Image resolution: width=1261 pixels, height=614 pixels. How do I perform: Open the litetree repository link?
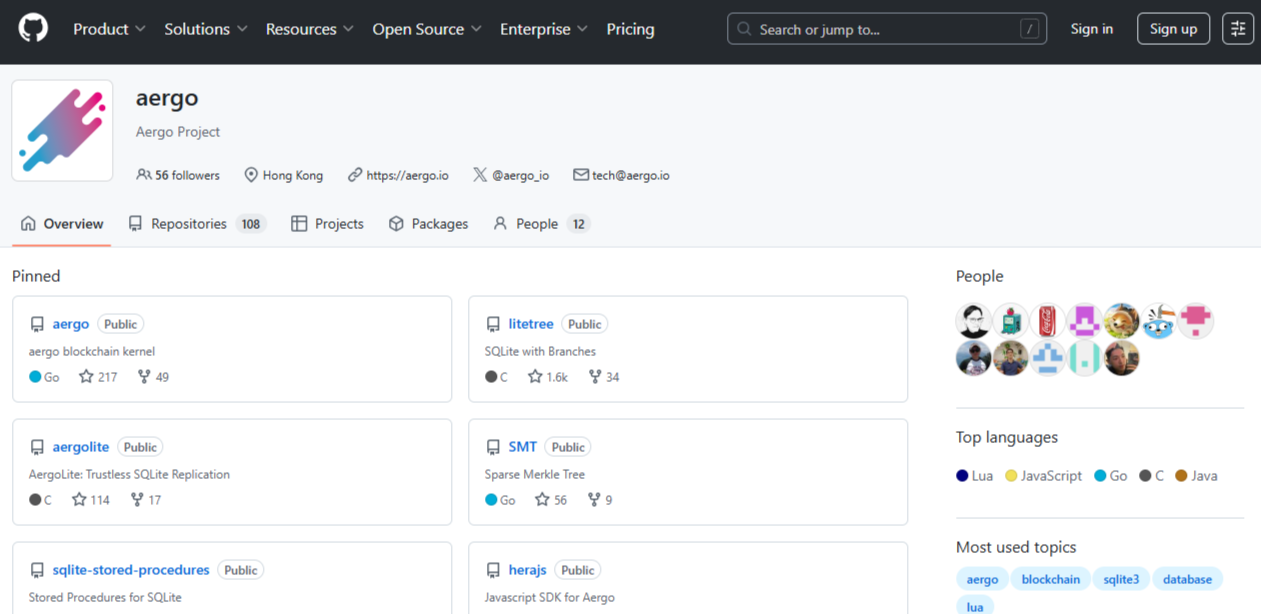click(x=531, y=324)
